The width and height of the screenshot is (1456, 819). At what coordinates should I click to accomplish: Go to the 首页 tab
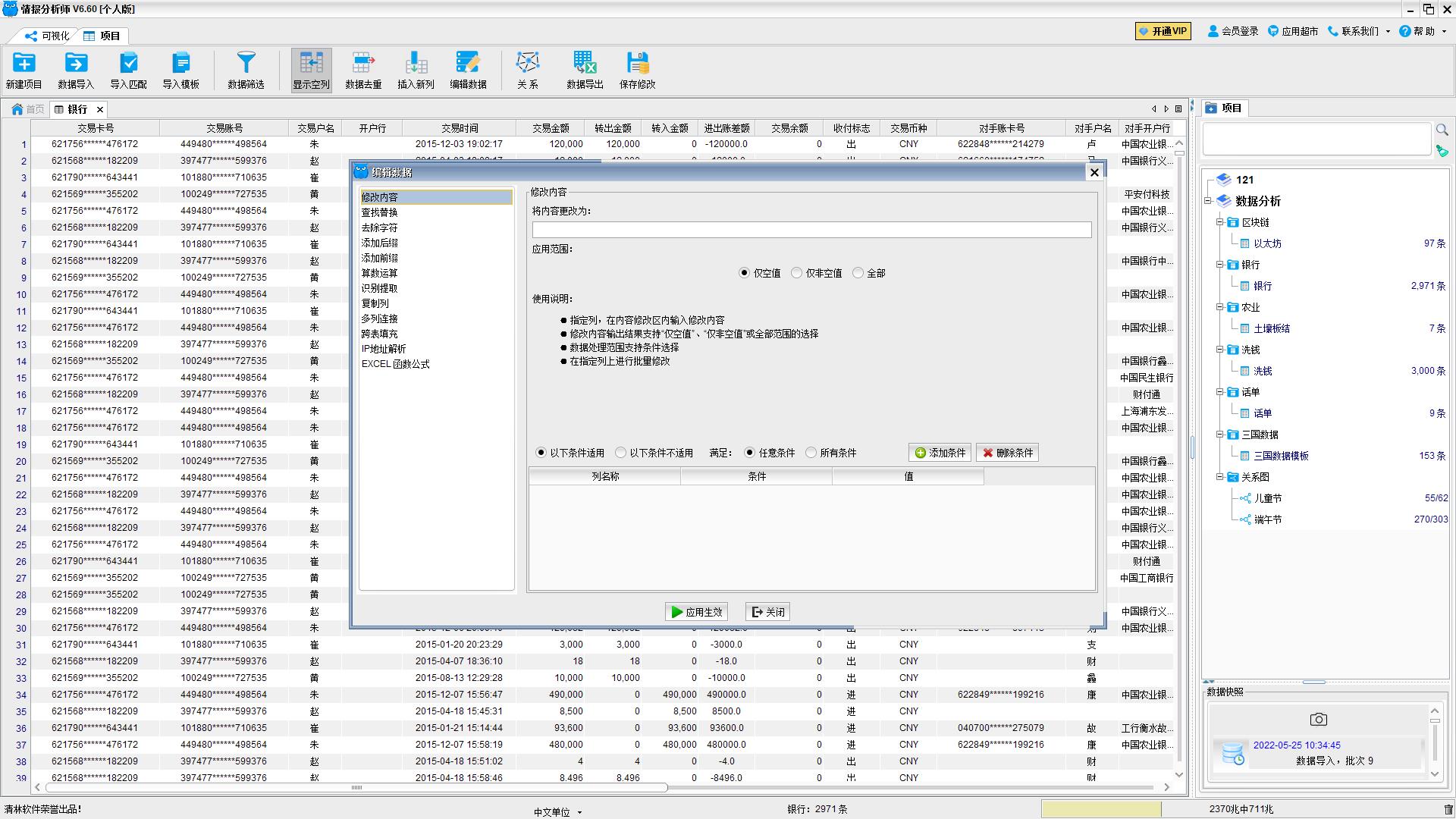tap(28, 109)
